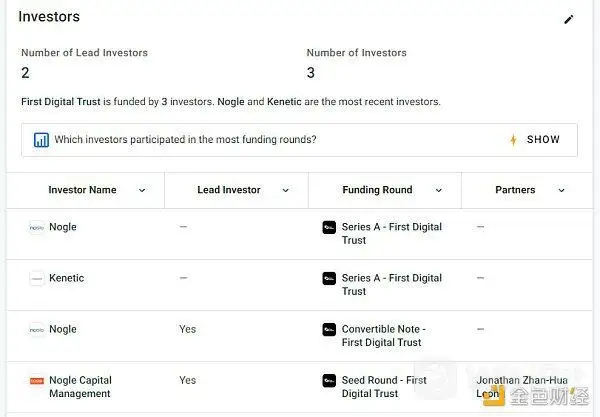Click the most funding rounds question text

185,140
